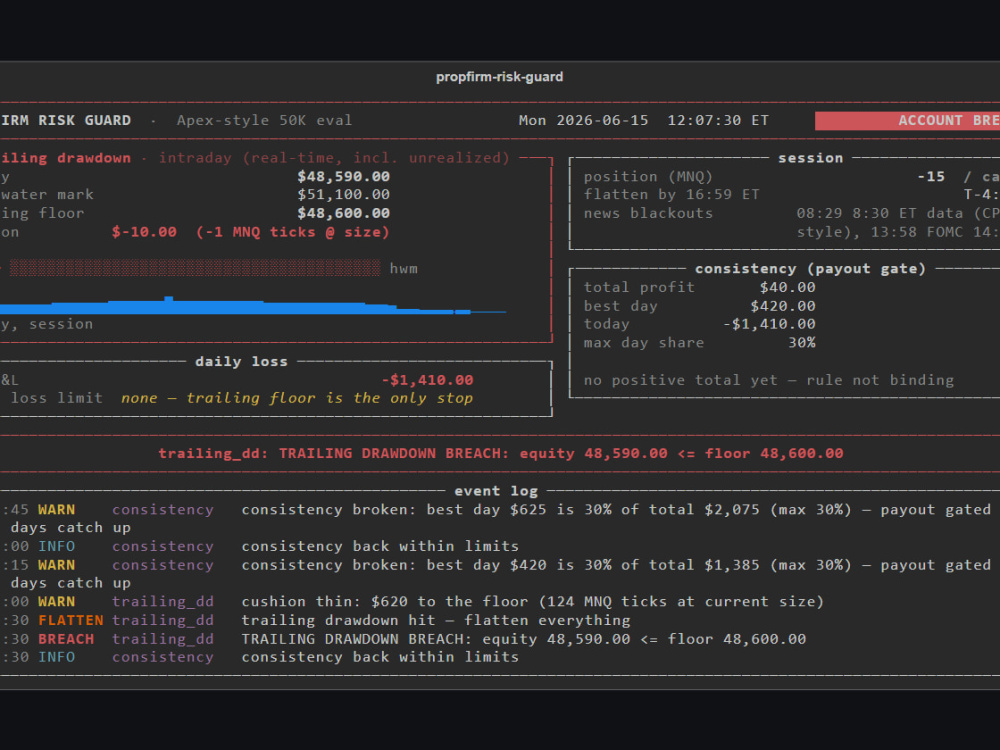Select max day share value 30%
This screenshot has height=750, width=1000.
pos(802,342)
